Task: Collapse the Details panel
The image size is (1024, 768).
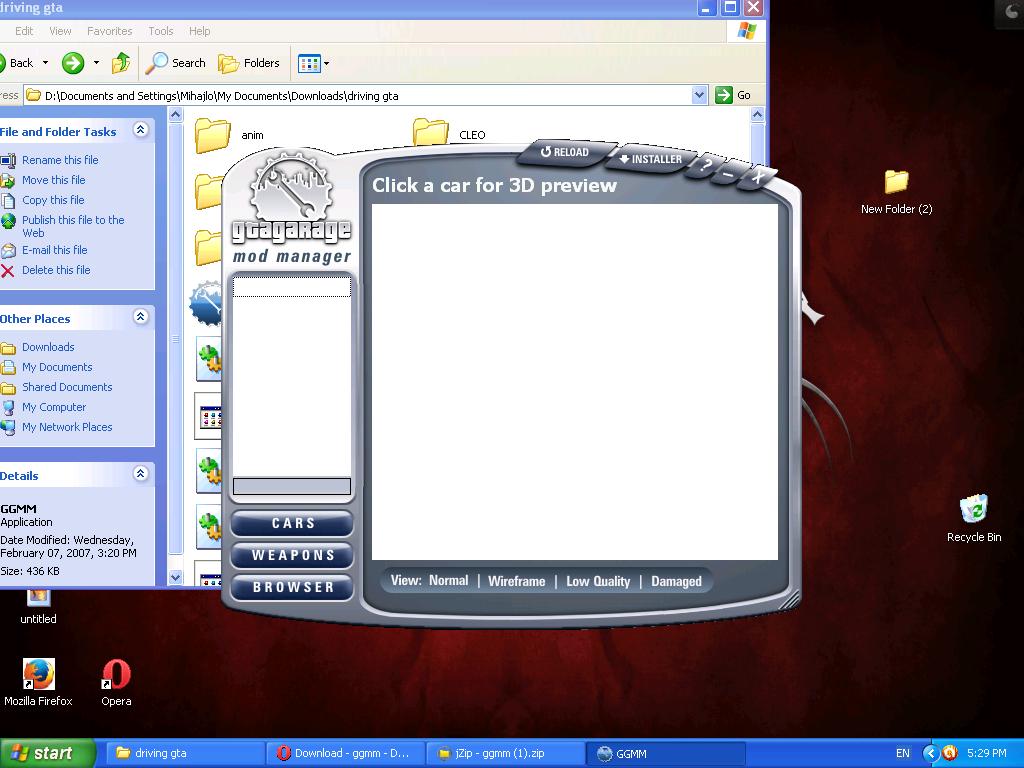Action: point(140,473)
